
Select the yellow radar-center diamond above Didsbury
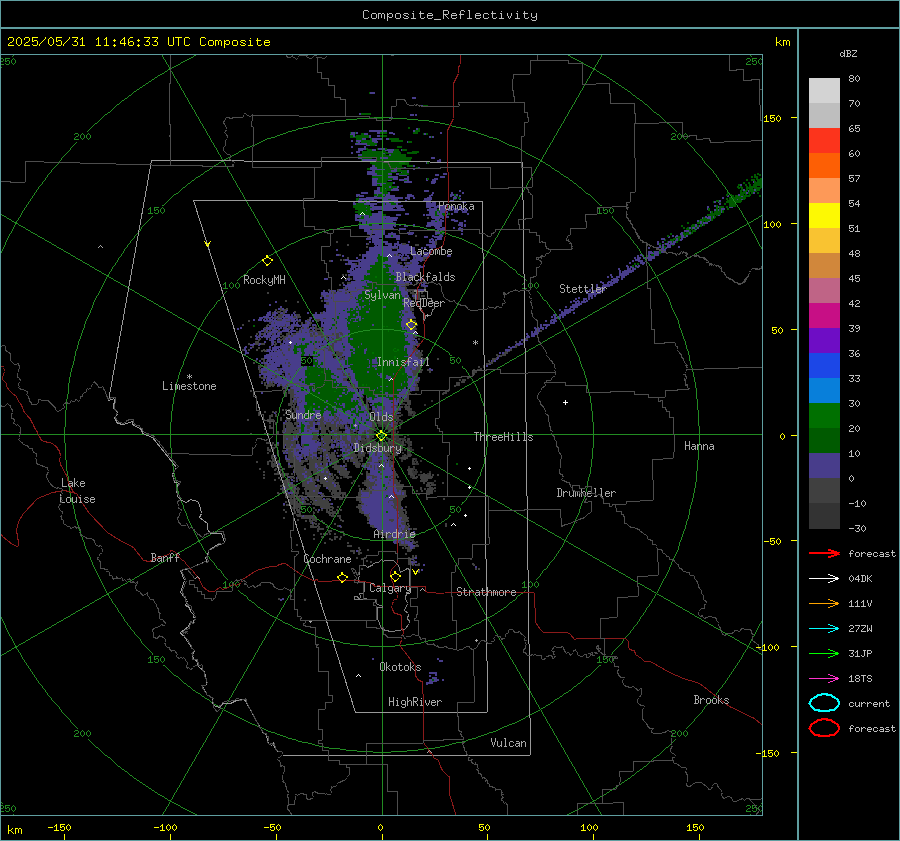(381, 436)
